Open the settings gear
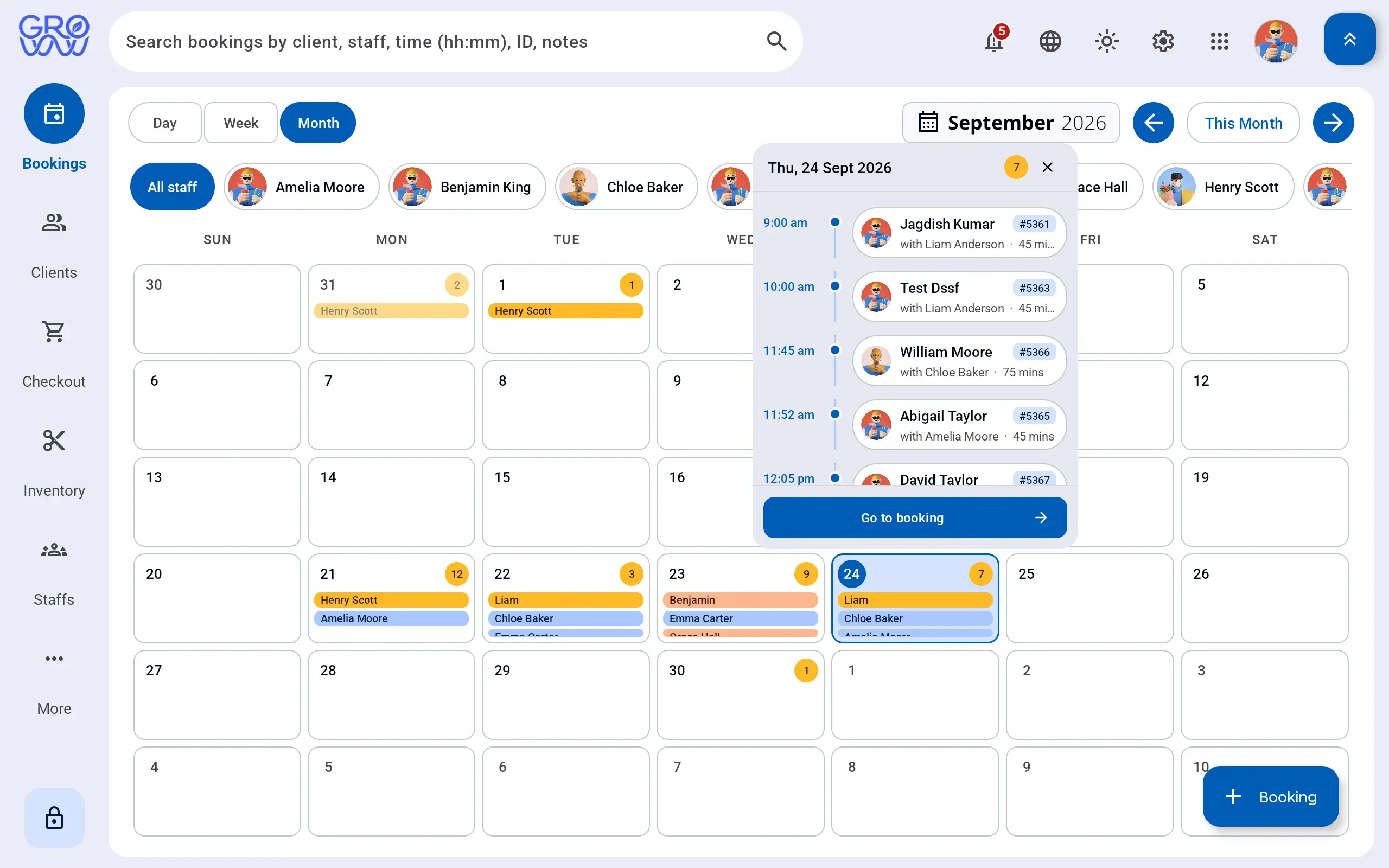This screenshot has width=1389, height=868. click(x=1163, y=41)
